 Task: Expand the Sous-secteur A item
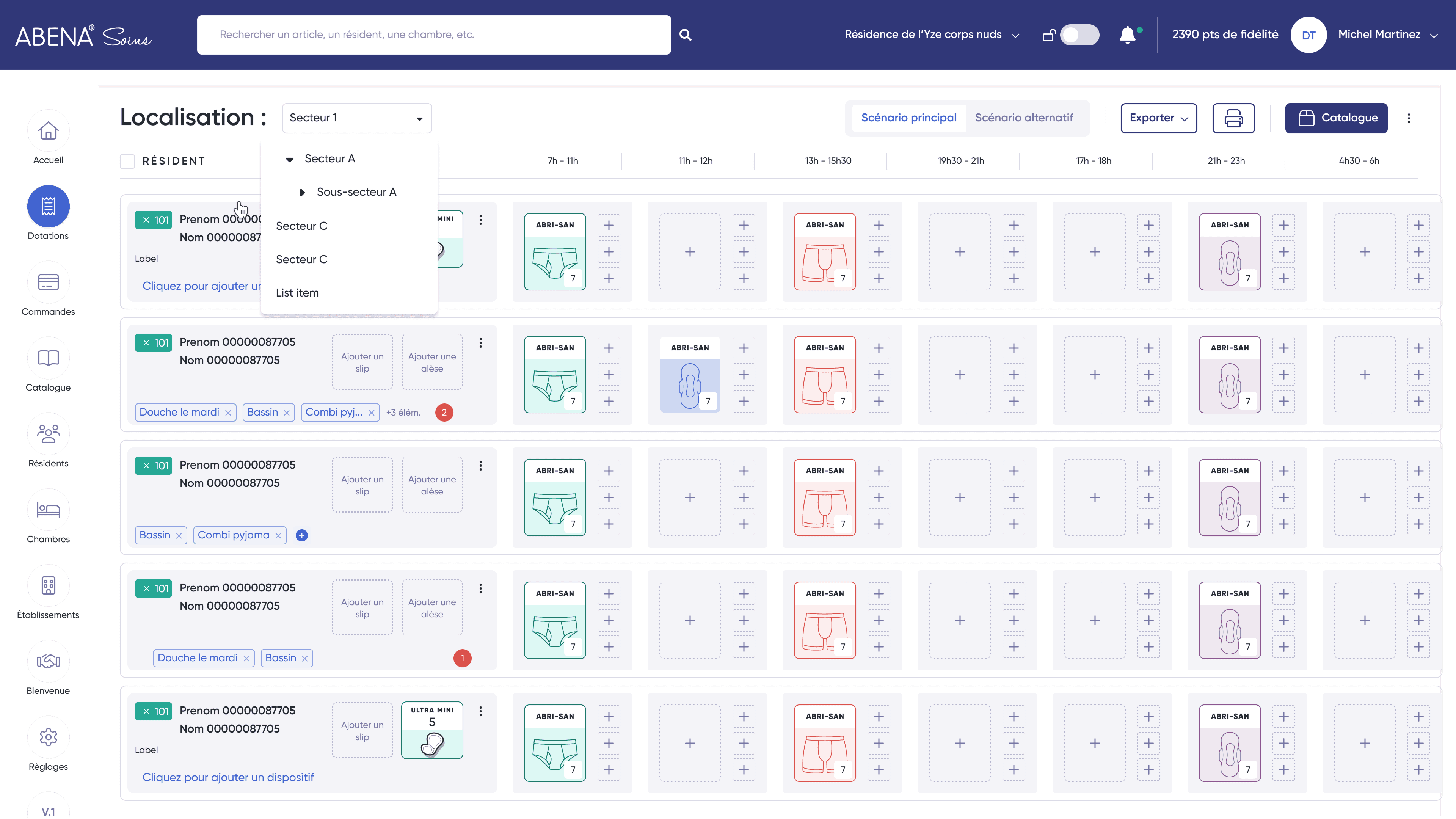[302, 193]
